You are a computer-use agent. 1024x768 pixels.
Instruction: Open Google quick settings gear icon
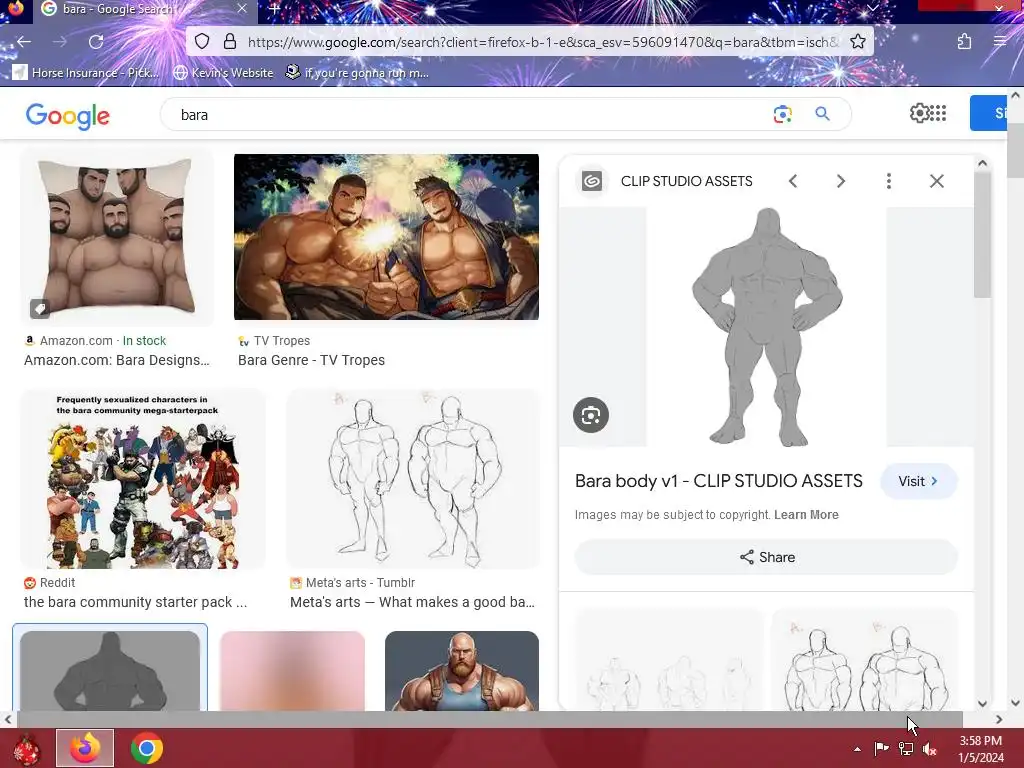[x=919, y=113]
